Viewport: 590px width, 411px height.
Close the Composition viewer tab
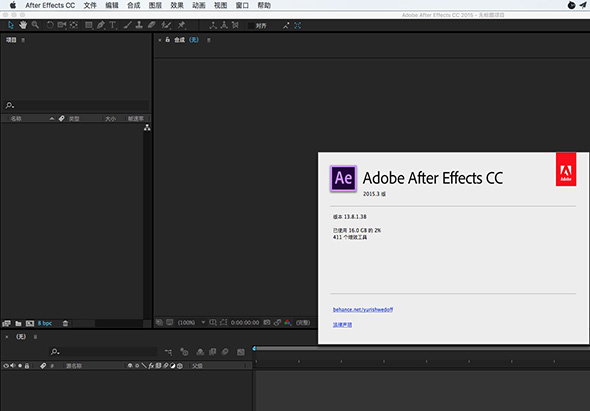tap(160, 40)
